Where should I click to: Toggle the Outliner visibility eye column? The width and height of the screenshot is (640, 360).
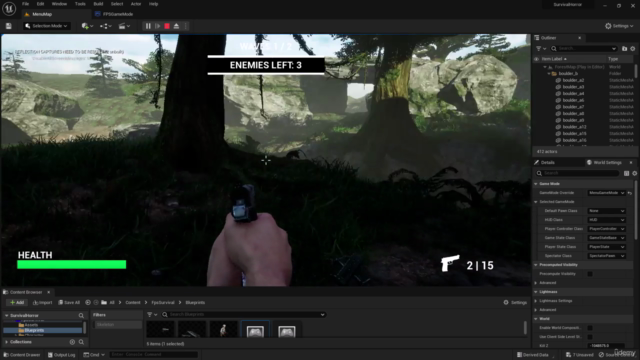tap(536, 59)
